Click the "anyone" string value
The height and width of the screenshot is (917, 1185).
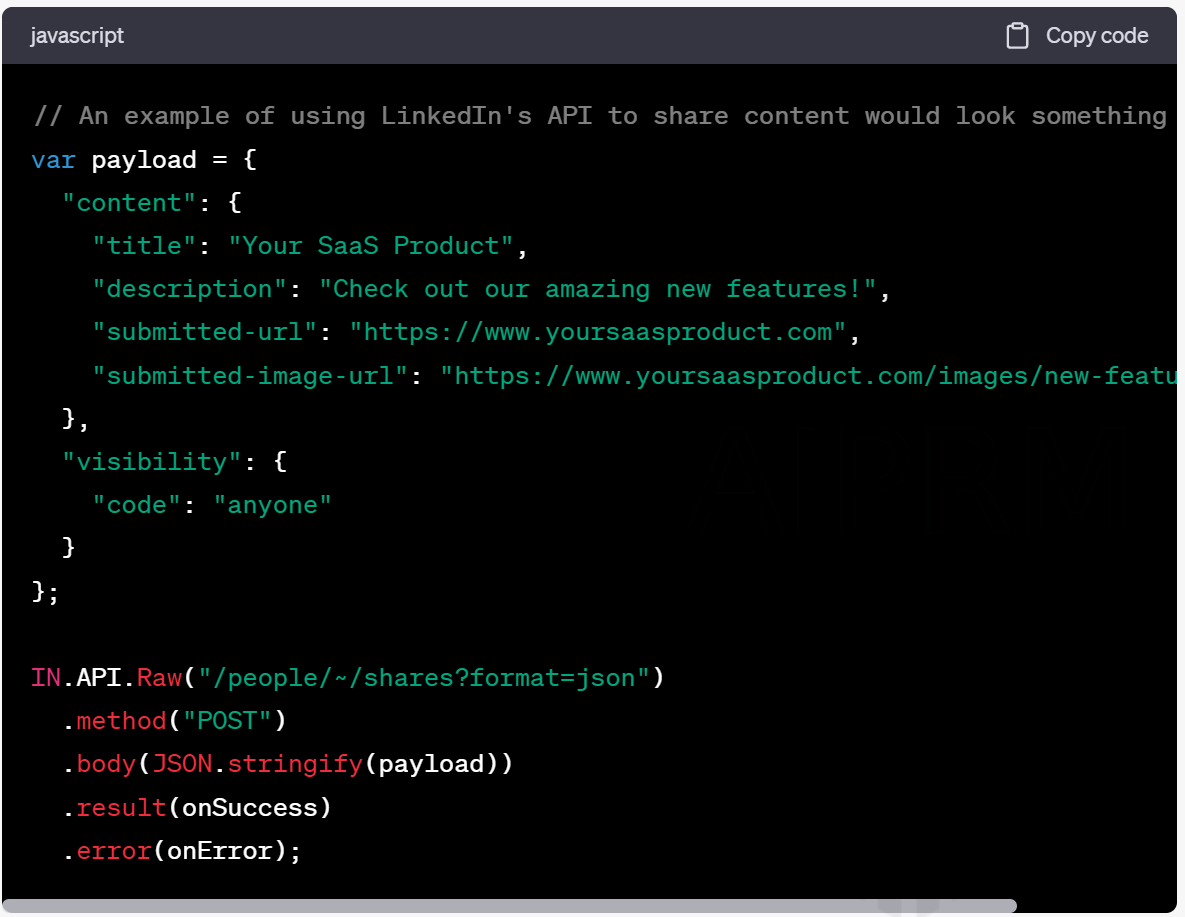coord(272,505)
